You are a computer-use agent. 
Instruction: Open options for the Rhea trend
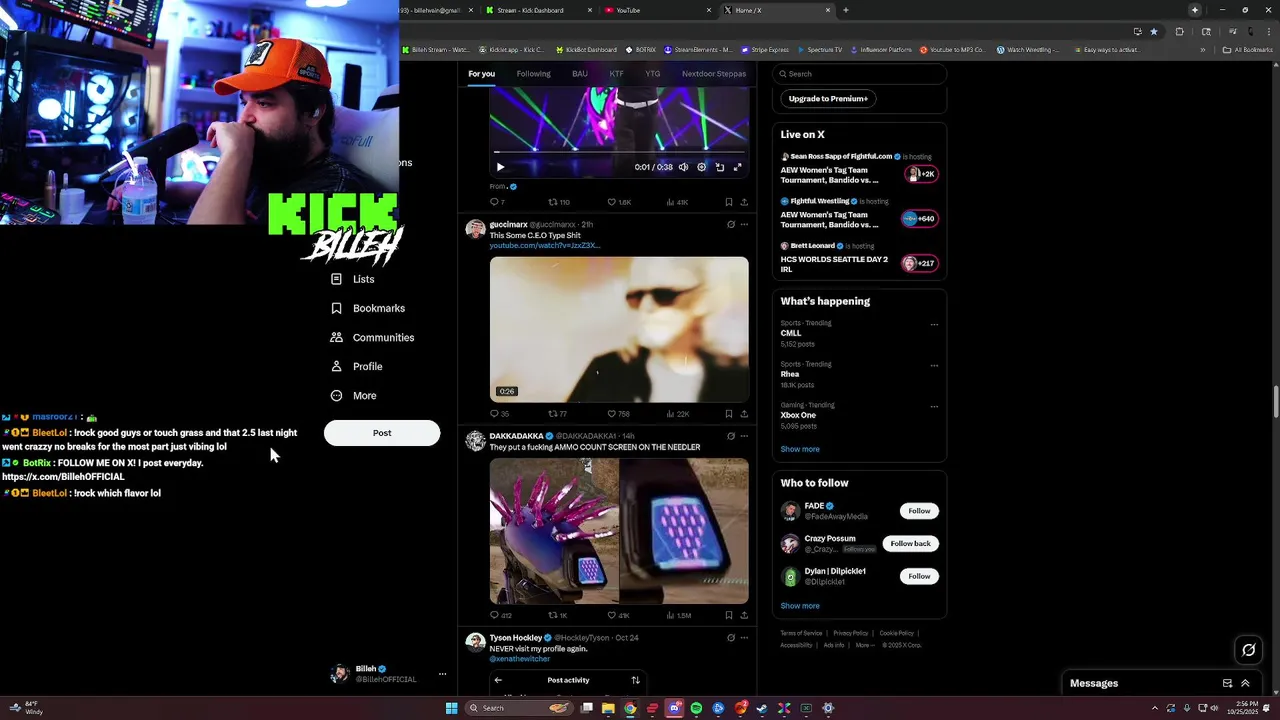tap(934, 365)
